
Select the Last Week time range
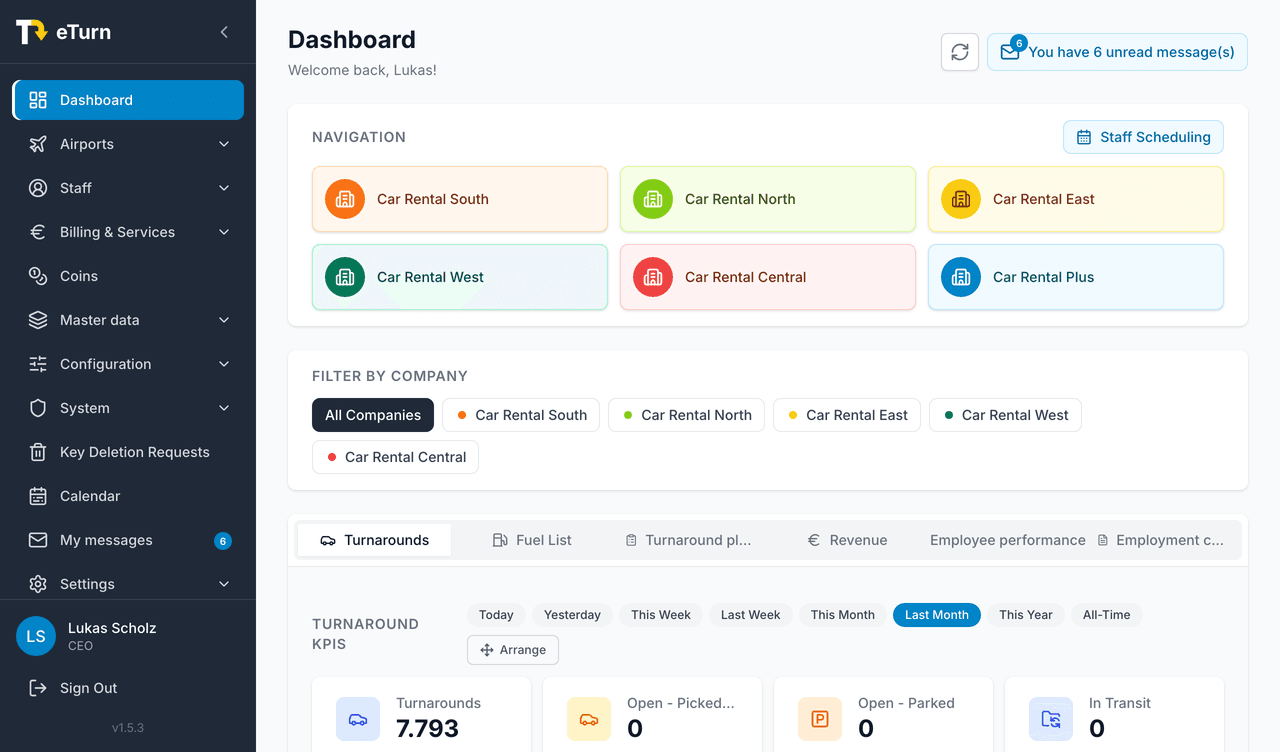click(x=750, y=615)
